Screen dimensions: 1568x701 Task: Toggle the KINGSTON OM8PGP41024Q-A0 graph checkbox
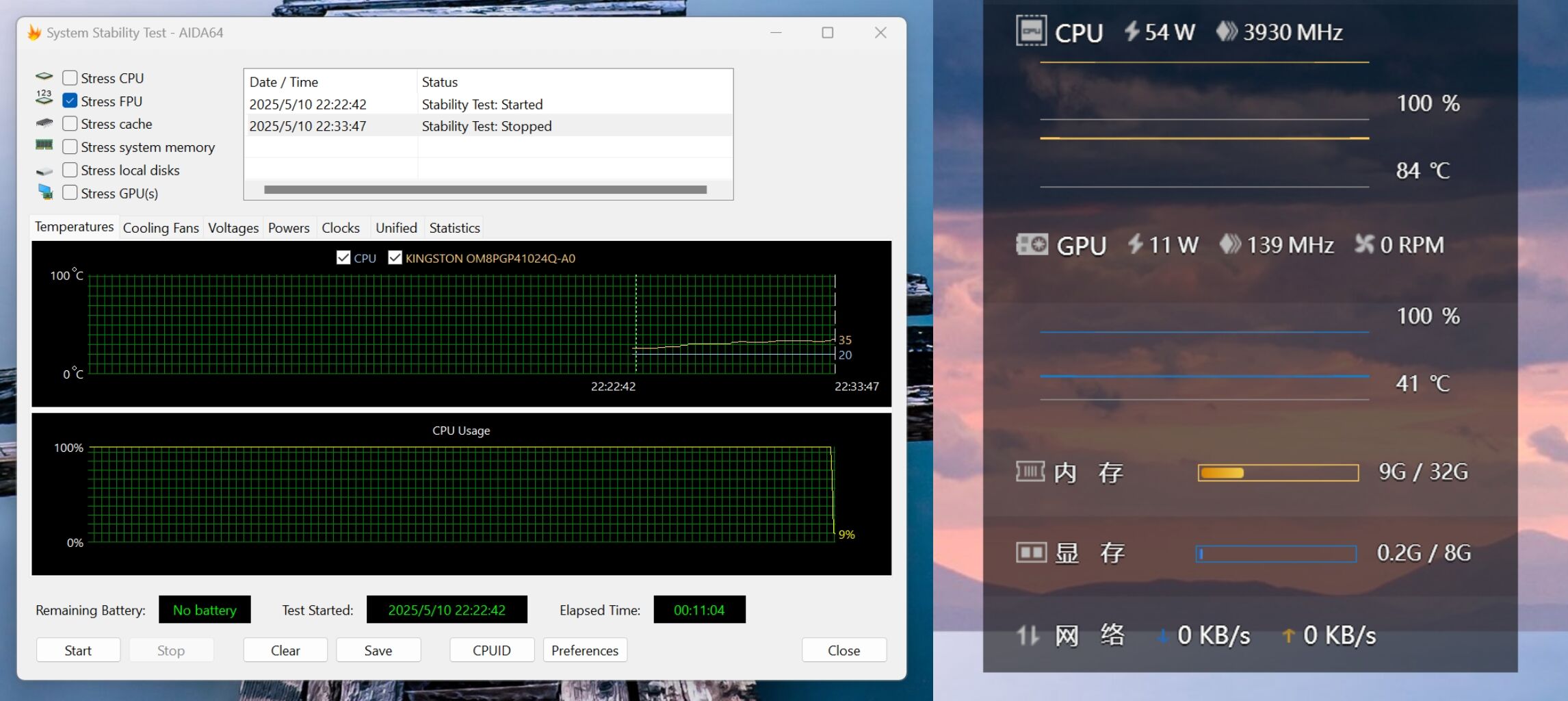[395, 257]
